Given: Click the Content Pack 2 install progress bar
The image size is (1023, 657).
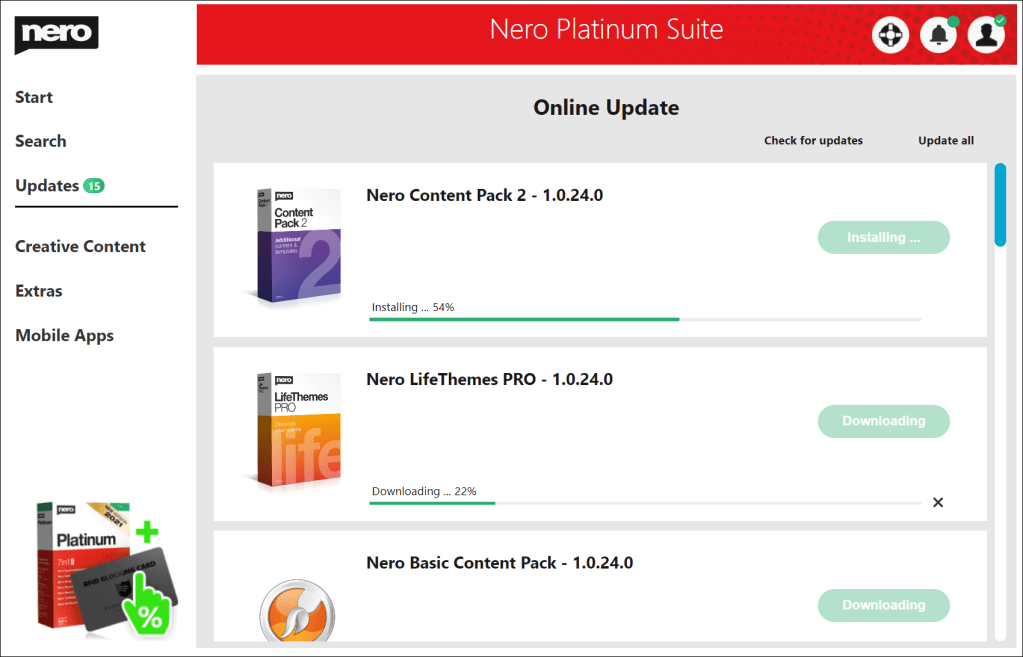Looking at the screenshot, I should [645, 319].
